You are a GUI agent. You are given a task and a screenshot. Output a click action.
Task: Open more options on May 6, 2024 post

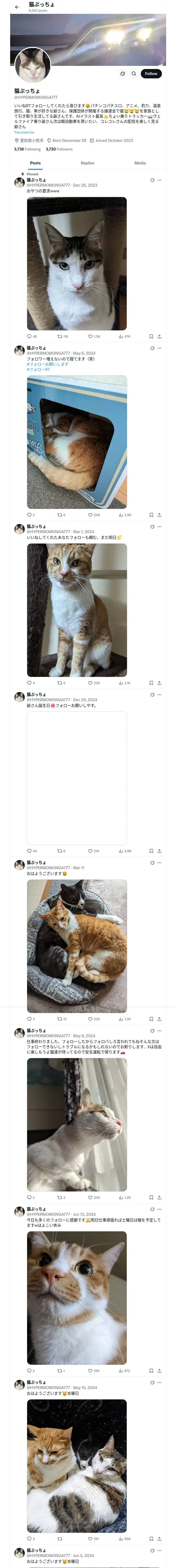point(159,348)
